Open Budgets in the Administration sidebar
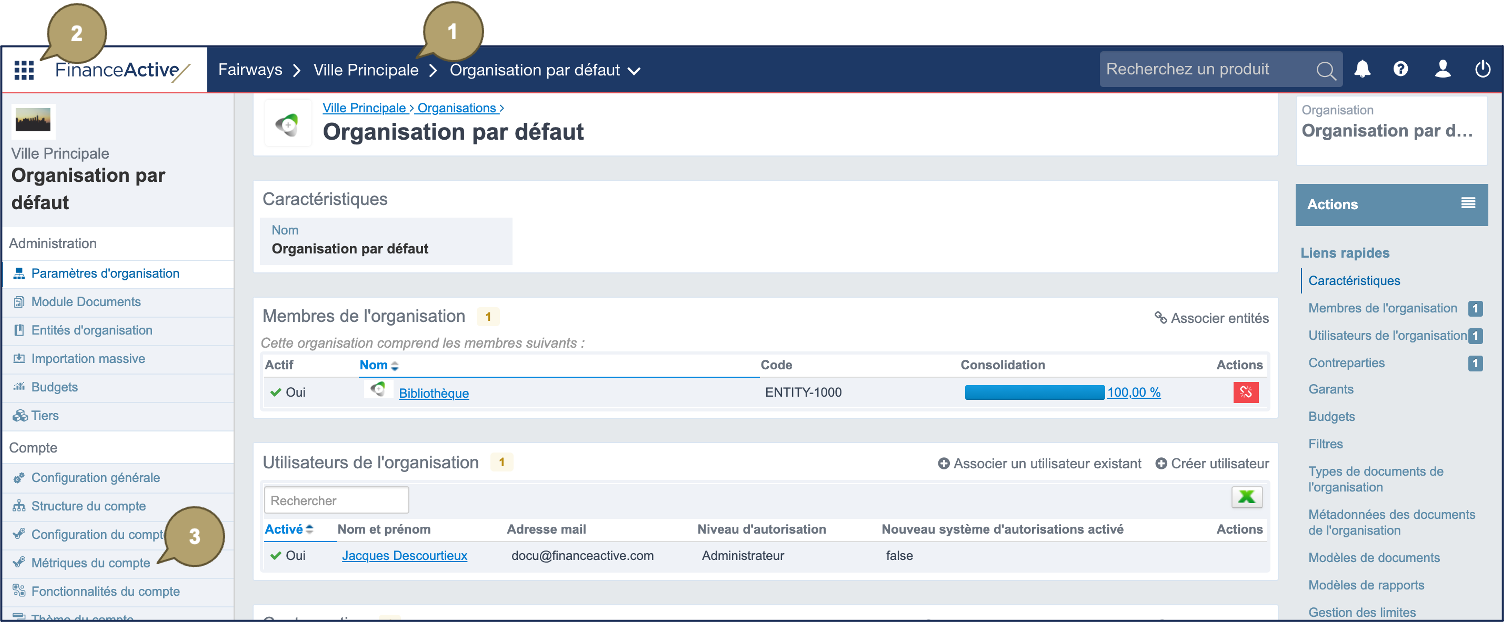1504x622 pixels. pyautogui.click(x=54, y=387)
